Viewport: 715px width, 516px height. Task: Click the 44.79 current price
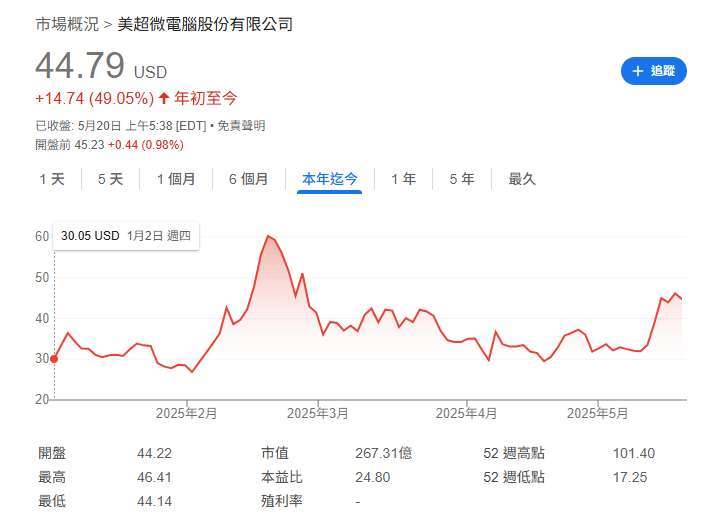click(x=80, y=66)
